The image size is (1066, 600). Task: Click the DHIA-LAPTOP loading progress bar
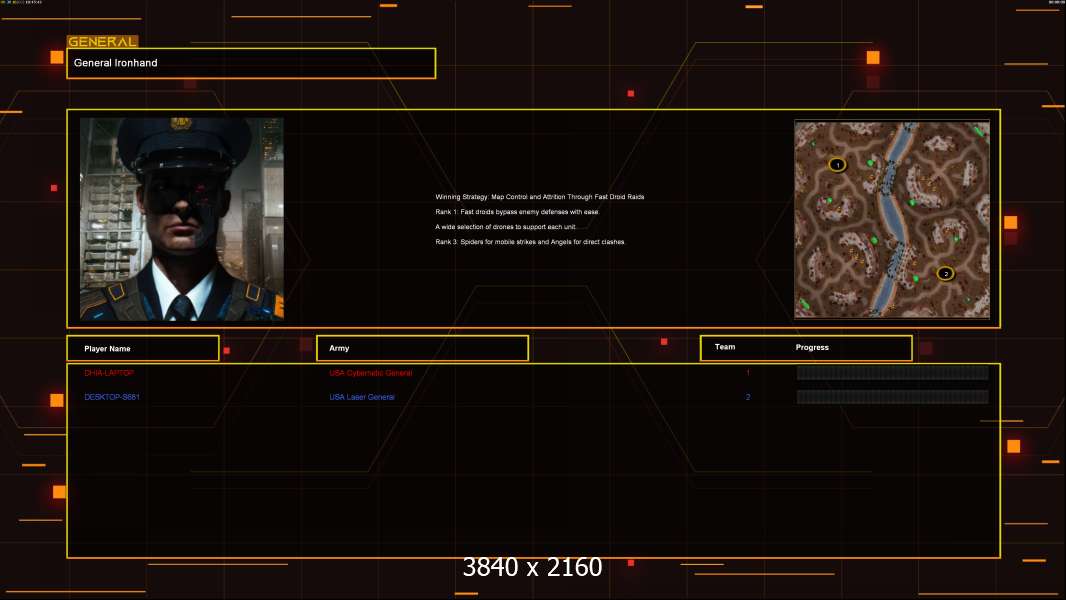(893, 372)
